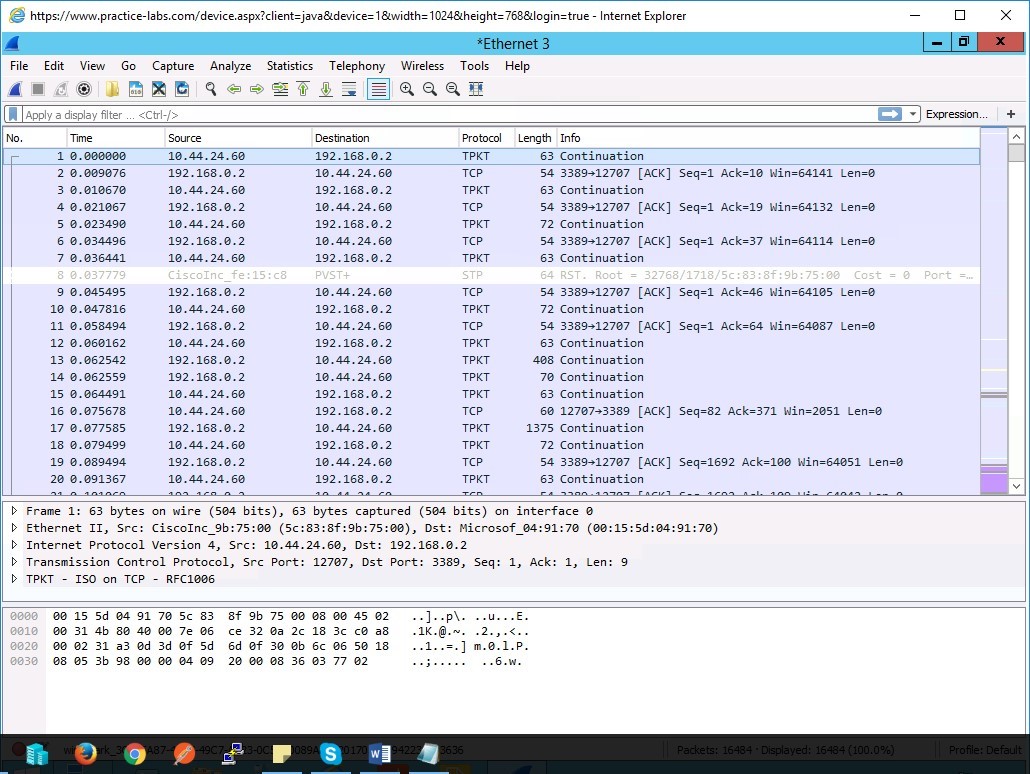The width and height of the screenshot is (1030, 774).
Task: Click the display filter bookmark icon
Action: pos(12,114)
